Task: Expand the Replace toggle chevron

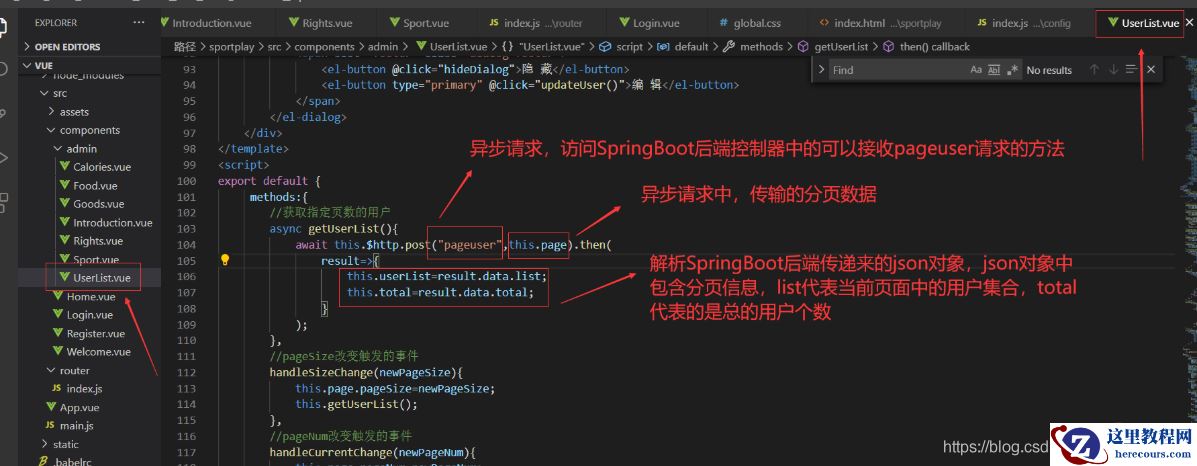Action: coord(821,70)
